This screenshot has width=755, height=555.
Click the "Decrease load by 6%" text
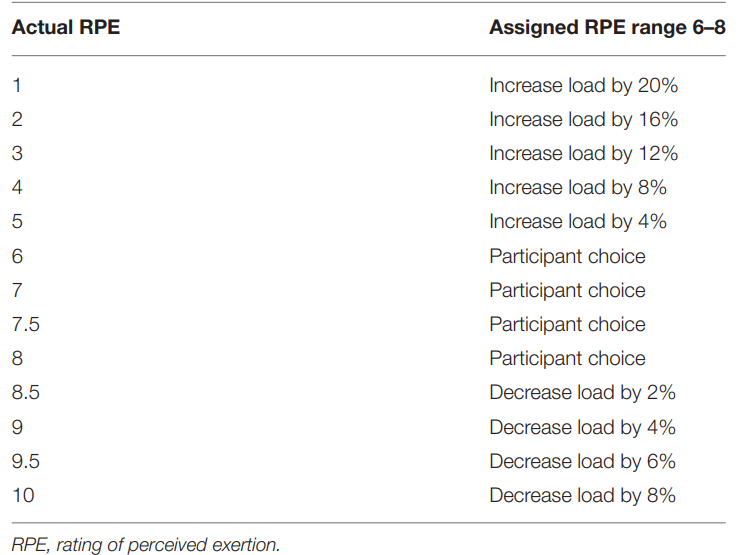coord(583,461)
